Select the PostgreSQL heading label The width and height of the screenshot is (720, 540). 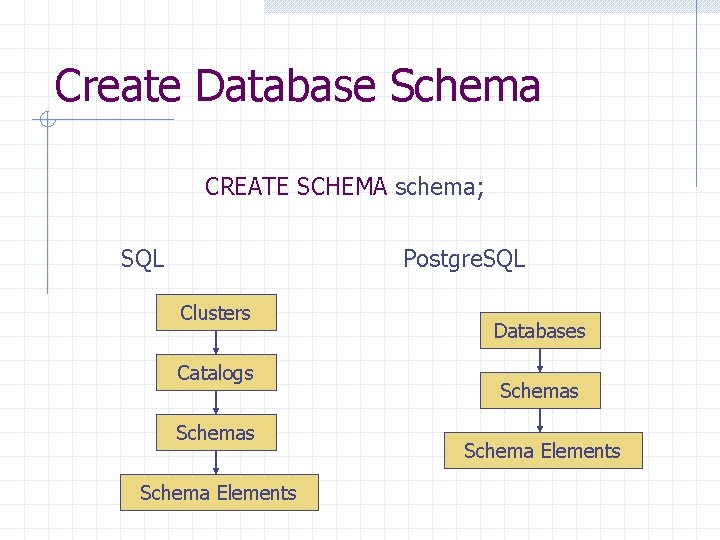click(464, 259)
